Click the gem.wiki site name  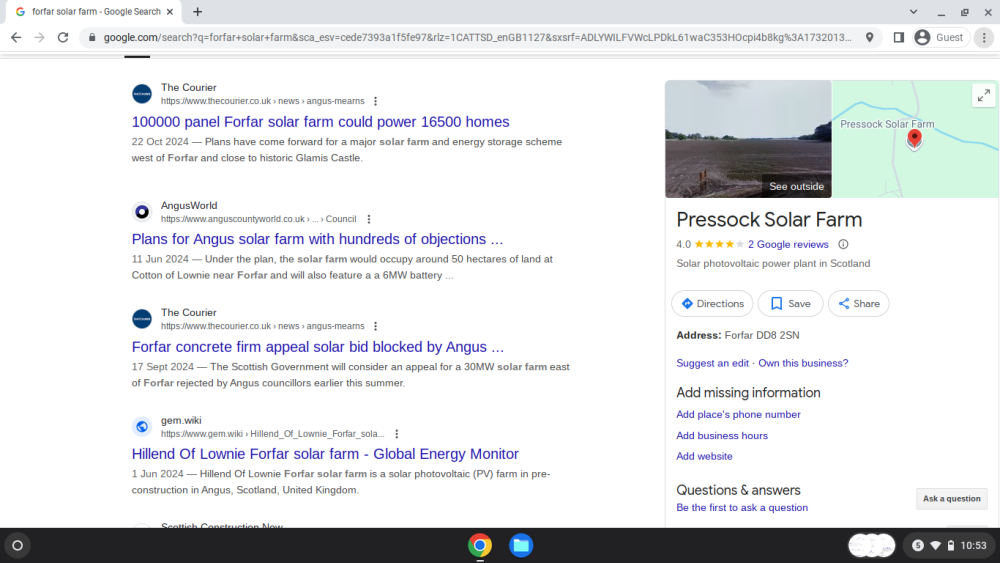pyautogui.click(x=181, y=420)
